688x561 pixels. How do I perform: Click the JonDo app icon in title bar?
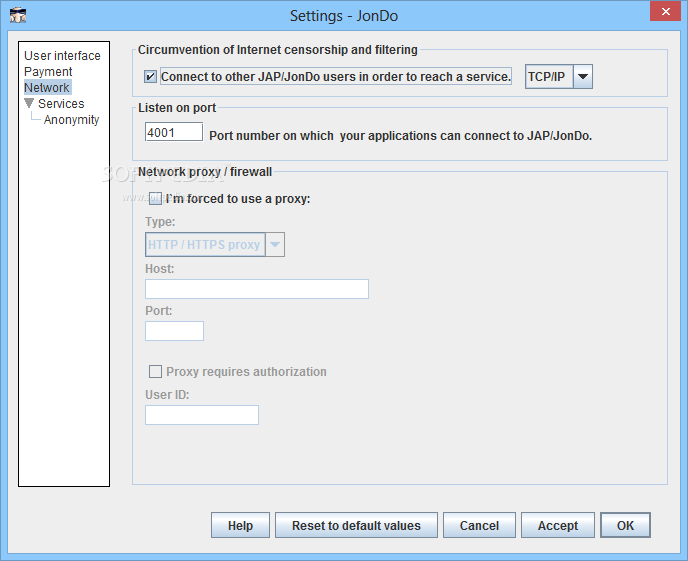click(x=18, y=15)
